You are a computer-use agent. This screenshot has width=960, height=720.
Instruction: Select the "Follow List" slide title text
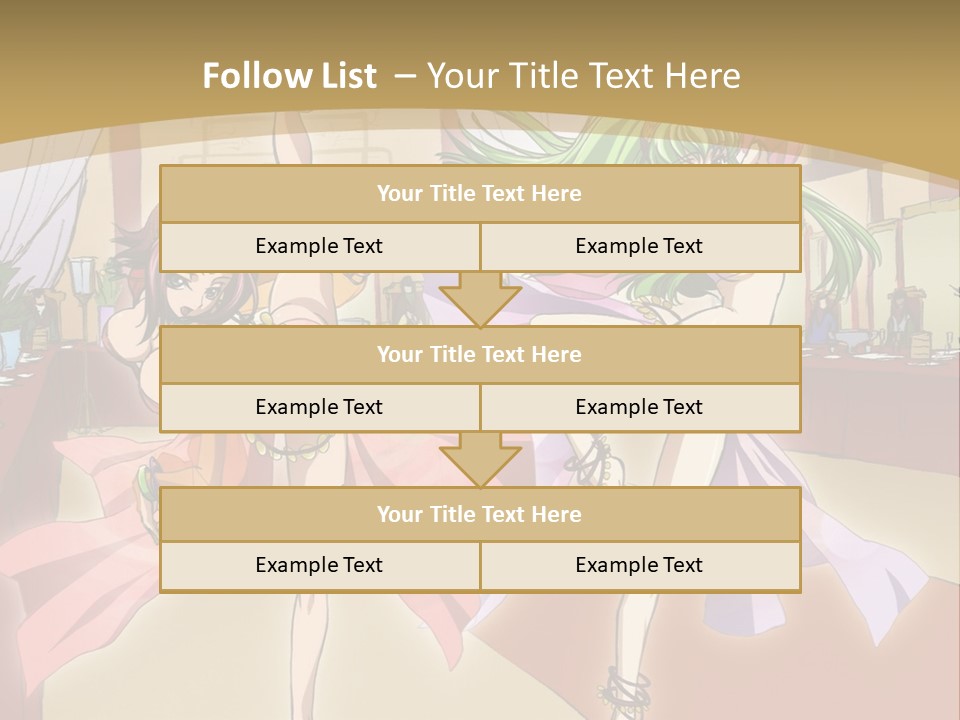[290, 76]
